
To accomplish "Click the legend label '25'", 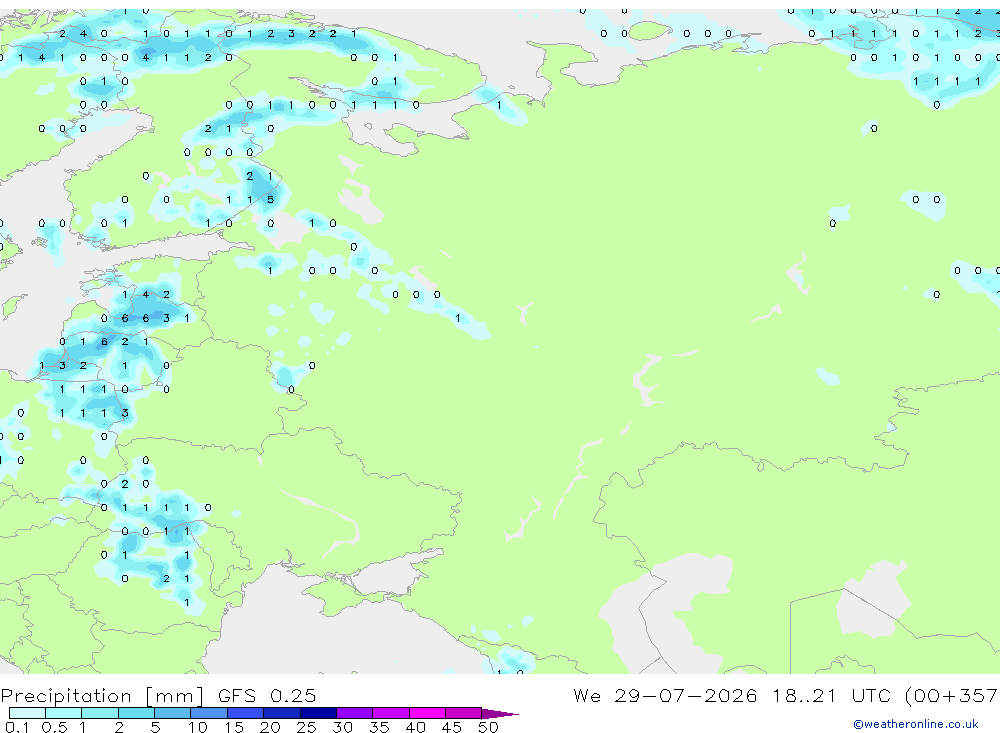I will pos(307,727).
